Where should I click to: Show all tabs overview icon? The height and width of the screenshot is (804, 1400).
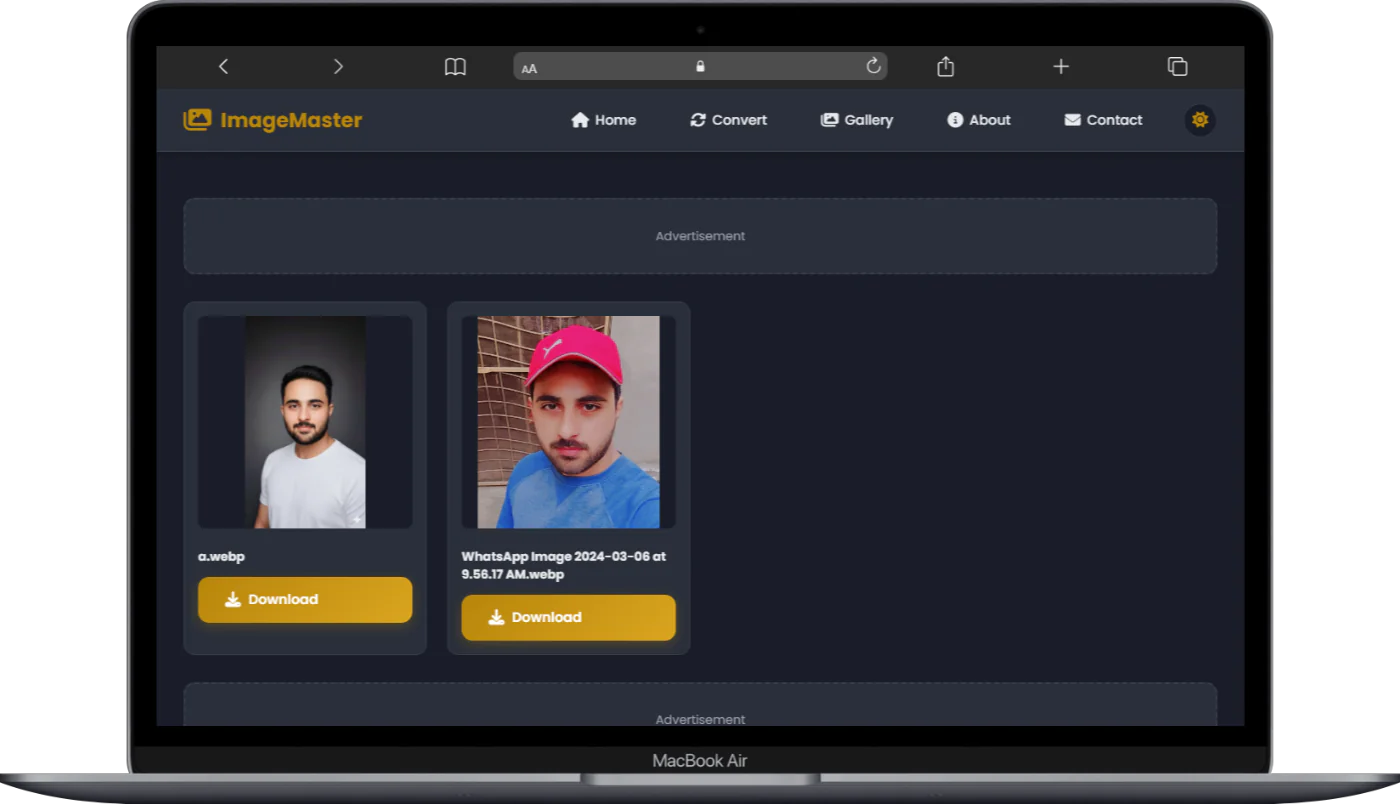point(1177,66)
